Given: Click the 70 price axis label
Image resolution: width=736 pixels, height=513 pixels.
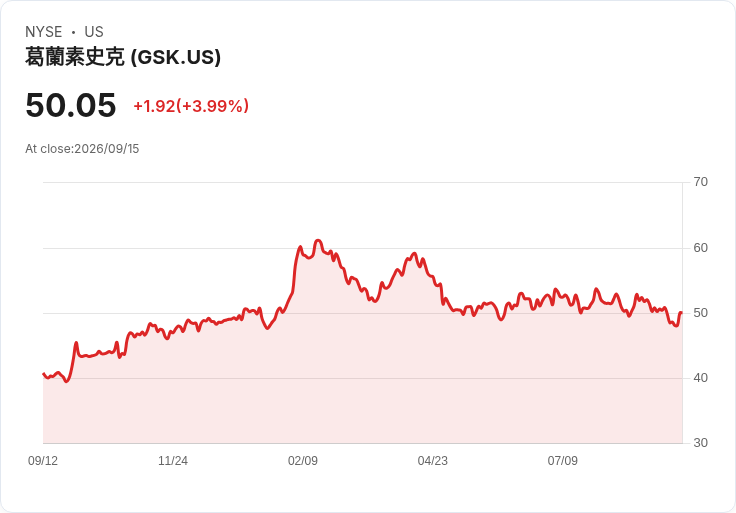Looking at the screenshot, I should pyautogui.click(x=700, y=182).
